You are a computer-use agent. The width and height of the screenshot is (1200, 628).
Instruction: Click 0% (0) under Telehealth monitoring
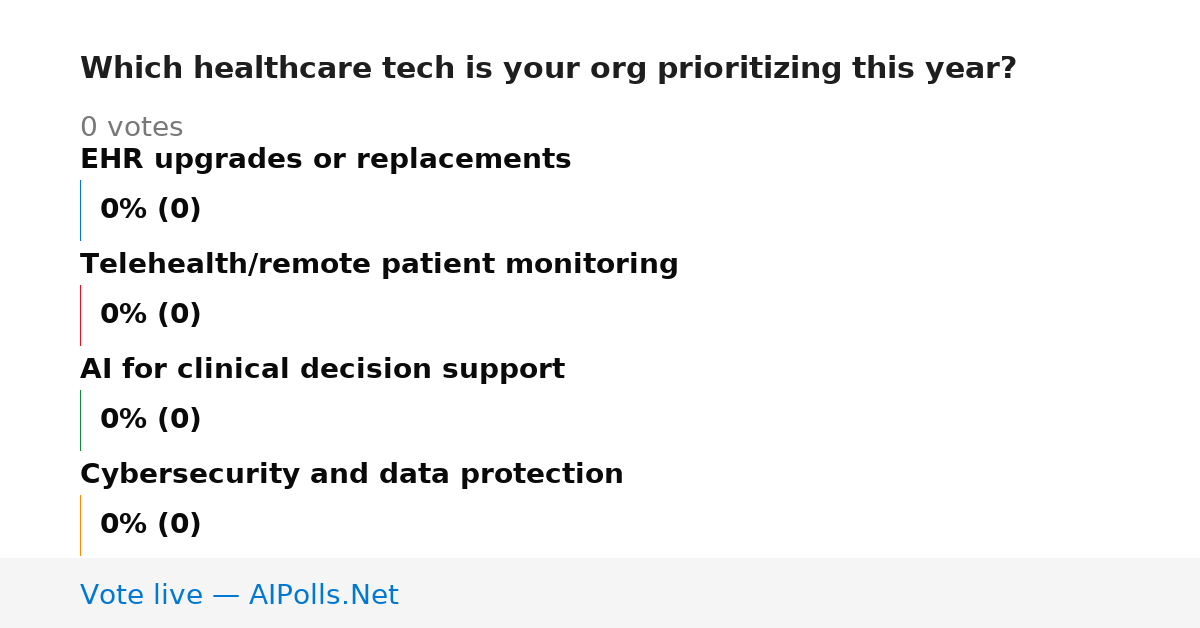point(150,315)
